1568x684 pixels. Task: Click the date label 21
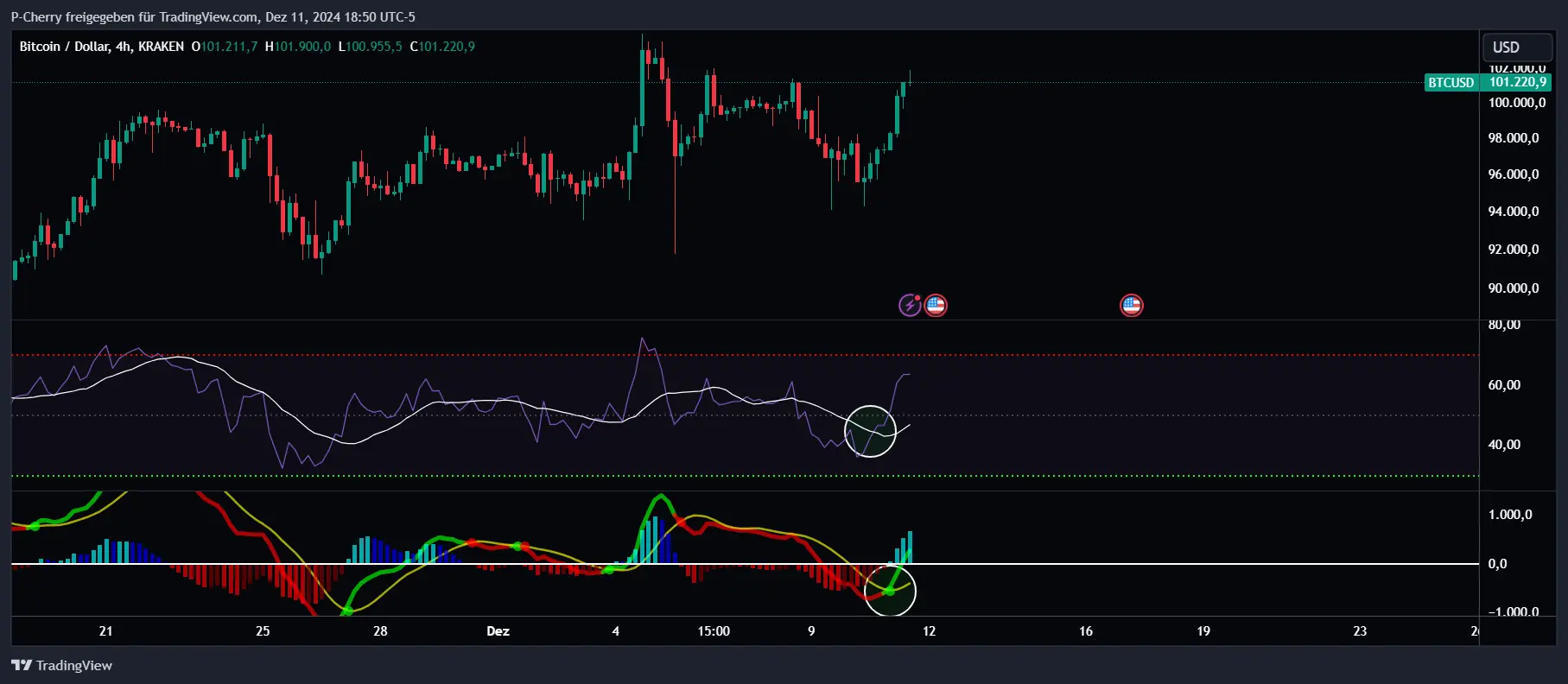(105, 631)
